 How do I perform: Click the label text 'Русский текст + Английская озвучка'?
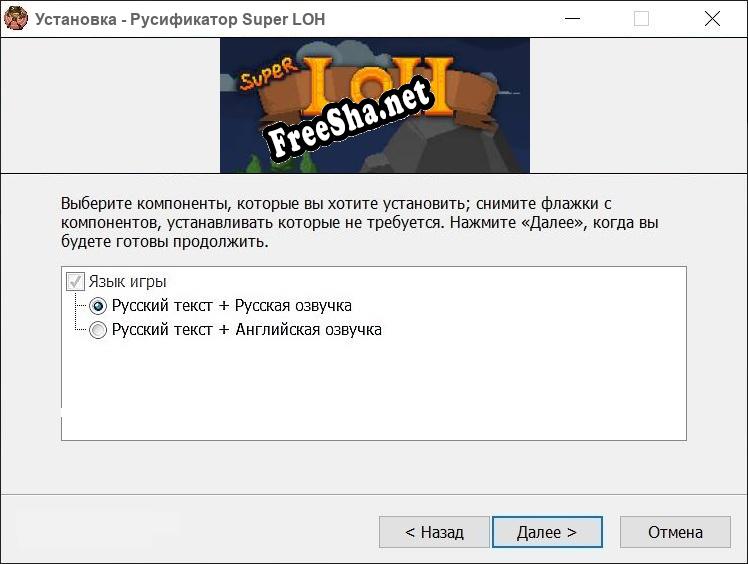point(247,329)
